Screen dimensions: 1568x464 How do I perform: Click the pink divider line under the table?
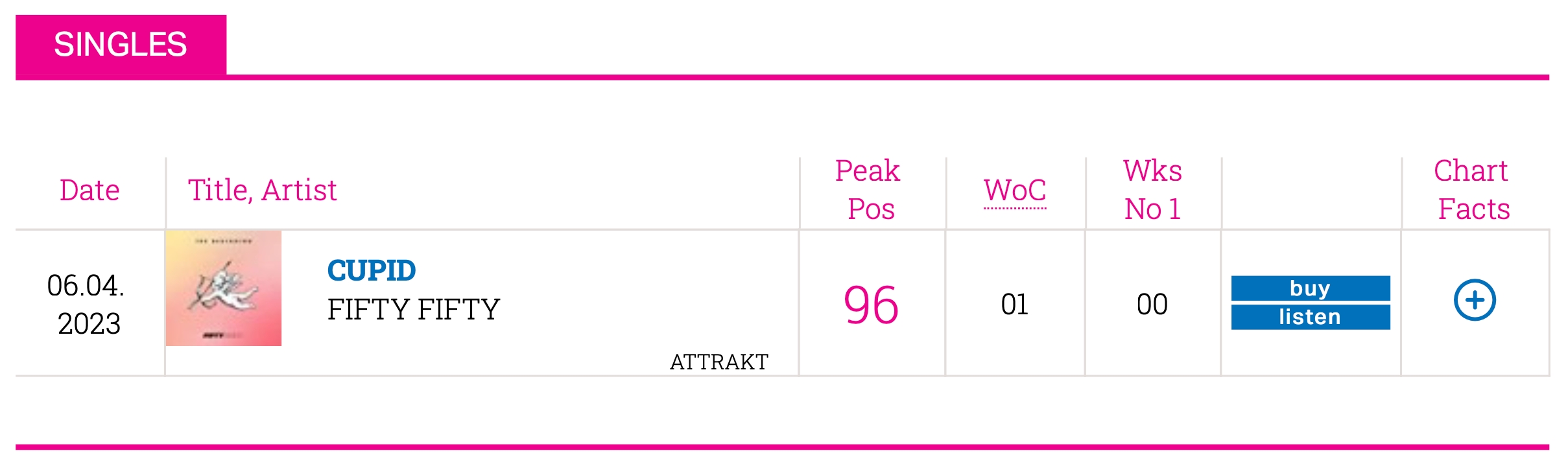click(783, 447)
